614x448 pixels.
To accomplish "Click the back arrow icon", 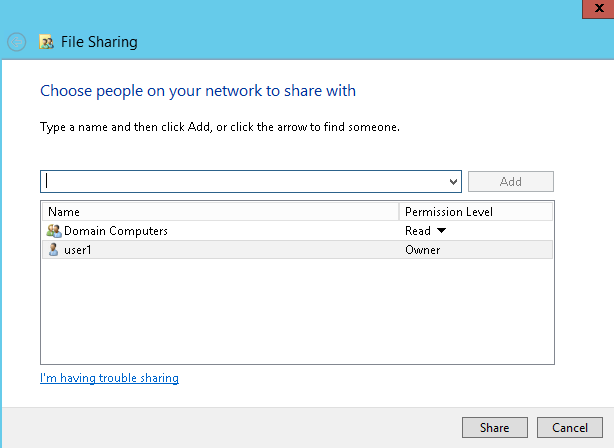I will pyautogui.click(x=16, y=42).
